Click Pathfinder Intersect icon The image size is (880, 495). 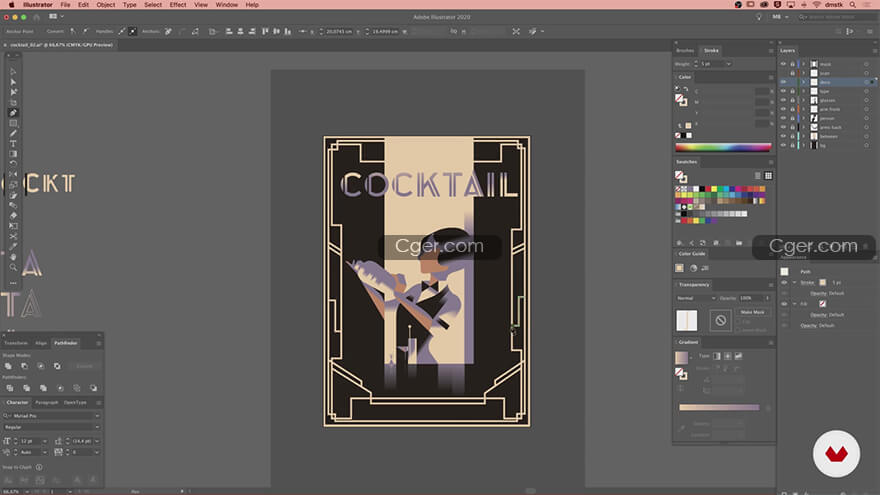pyautogui.click(x=40, y=366)
